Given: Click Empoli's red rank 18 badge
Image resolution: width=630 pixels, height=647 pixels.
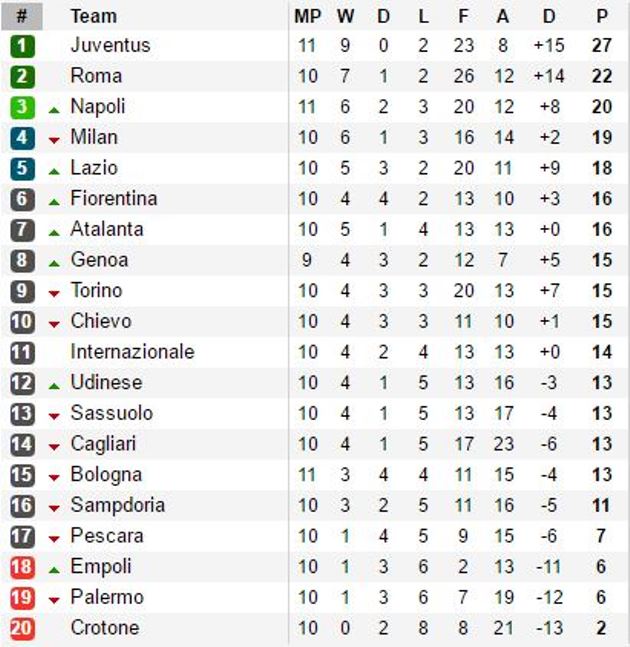Looking at the screenshot, I should tap(22, 567).
